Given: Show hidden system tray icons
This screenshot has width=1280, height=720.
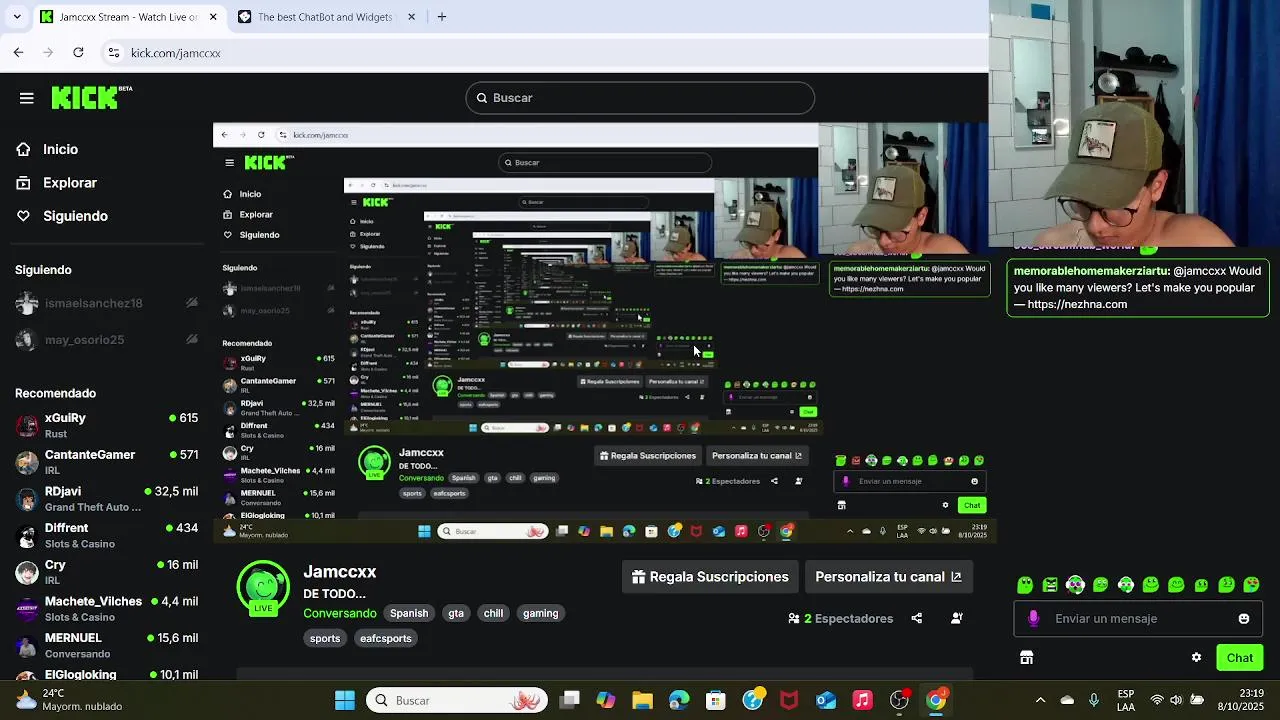Looking at the screenshot, I should click(1040, 700).
